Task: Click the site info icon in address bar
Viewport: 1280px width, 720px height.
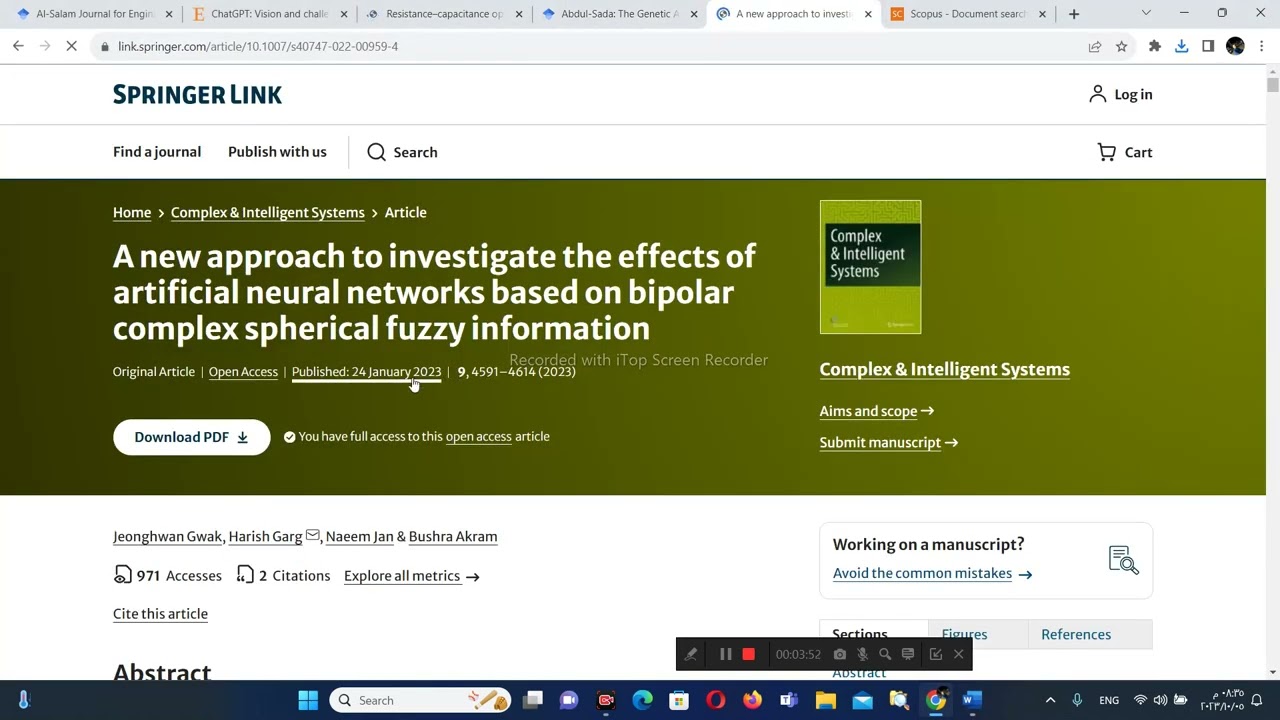Action: click(104, 46)
